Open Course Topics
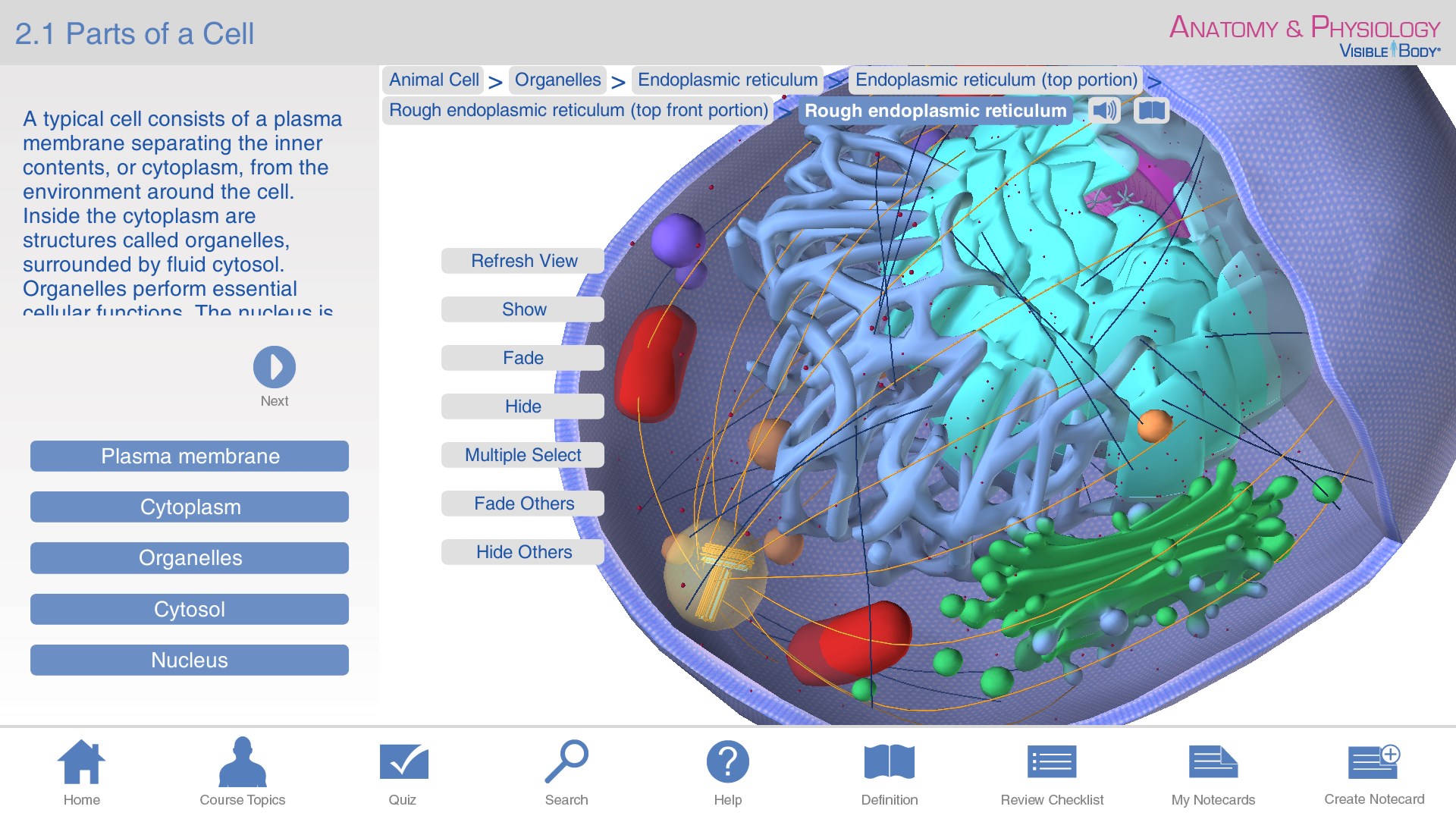The image size is (1456, 819). tap(242, 762)
